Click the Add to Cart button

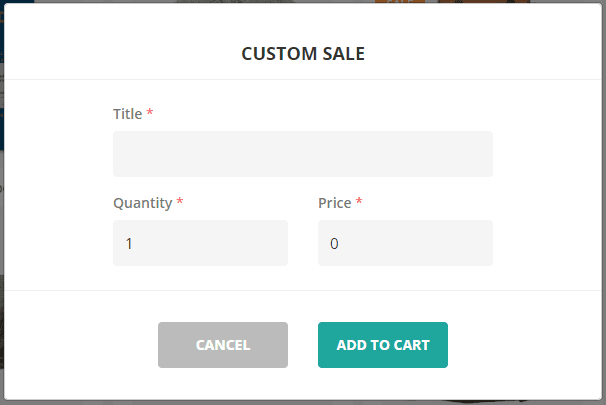coord(383,345)
